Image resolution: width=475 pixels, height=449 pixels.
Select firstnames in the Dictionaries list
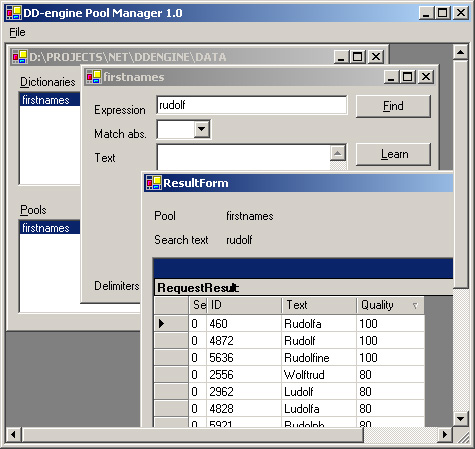click(50, 100)
